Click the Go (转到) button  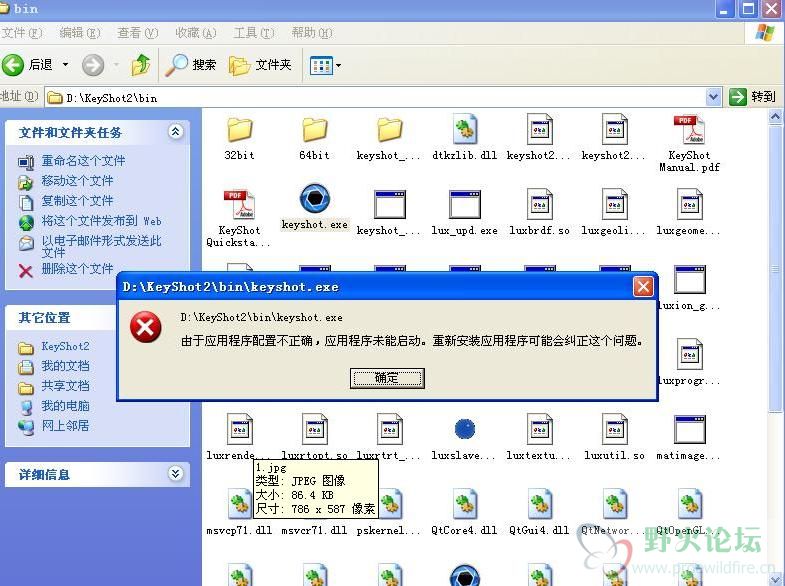(752, 97)
